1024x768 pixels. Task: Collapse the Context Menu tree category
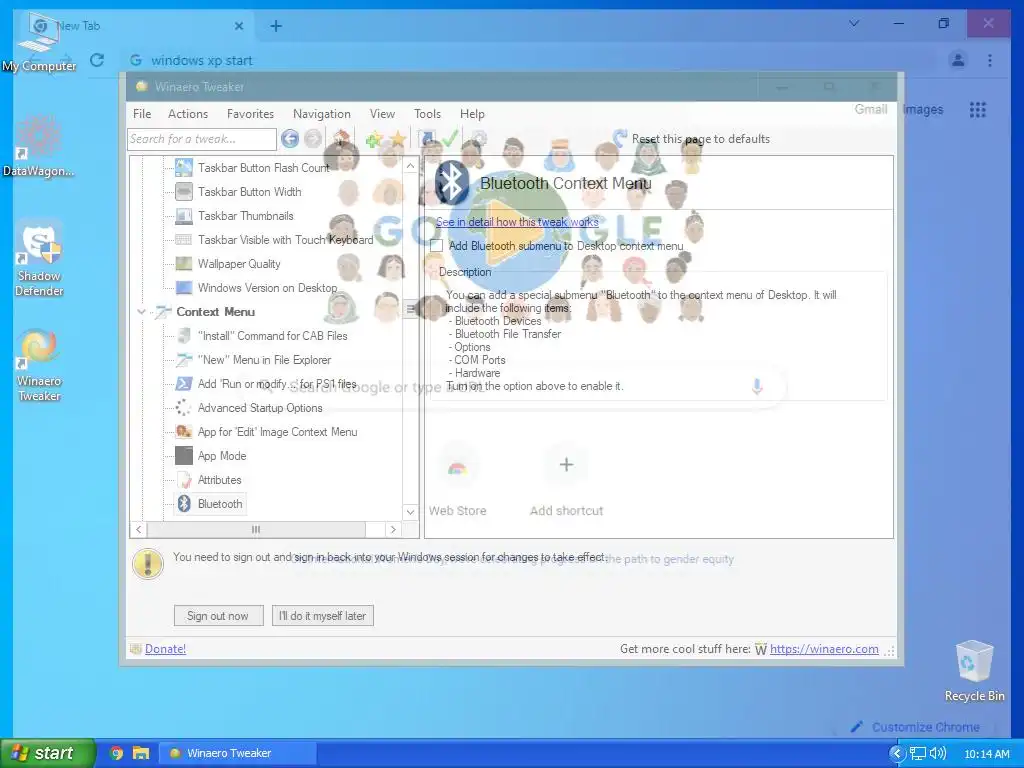click(x=141, y=312)
